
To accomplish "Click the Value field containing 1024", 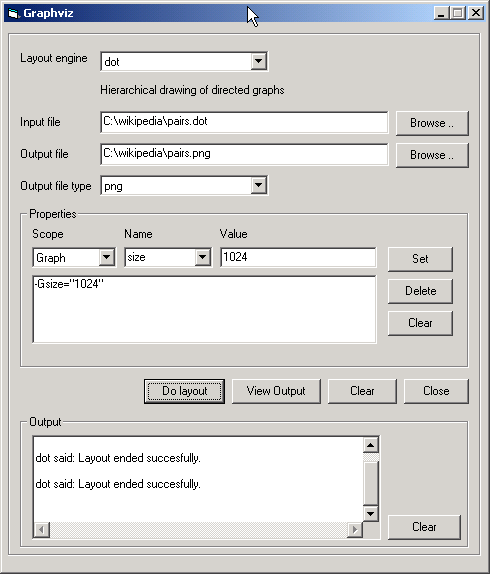I will tap(298, 257).
